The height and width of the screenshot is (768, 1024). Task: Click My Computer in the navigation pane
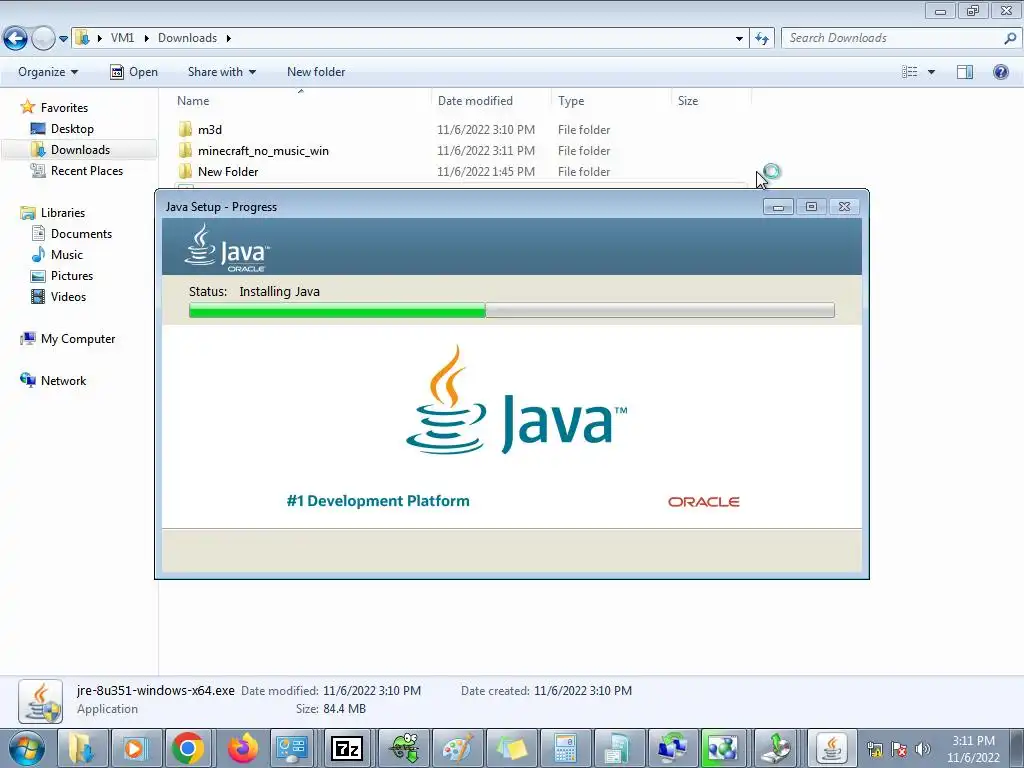coord(78,339)
